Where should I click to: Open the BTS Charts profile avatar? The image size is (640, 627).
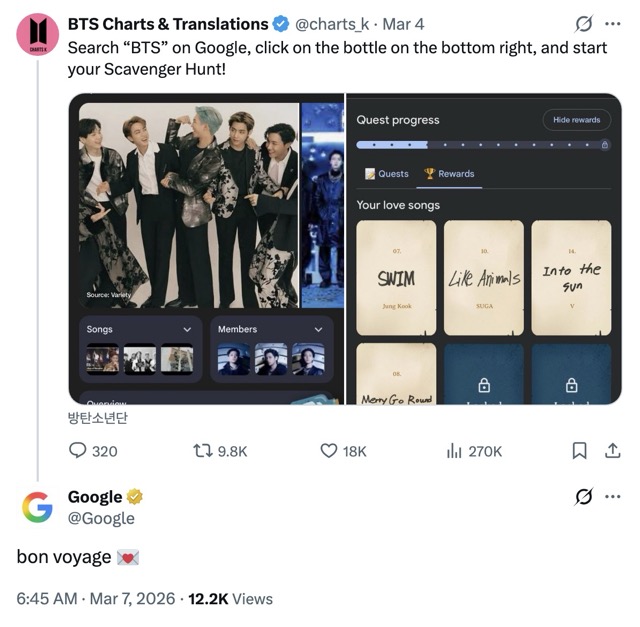pos(37,35)
